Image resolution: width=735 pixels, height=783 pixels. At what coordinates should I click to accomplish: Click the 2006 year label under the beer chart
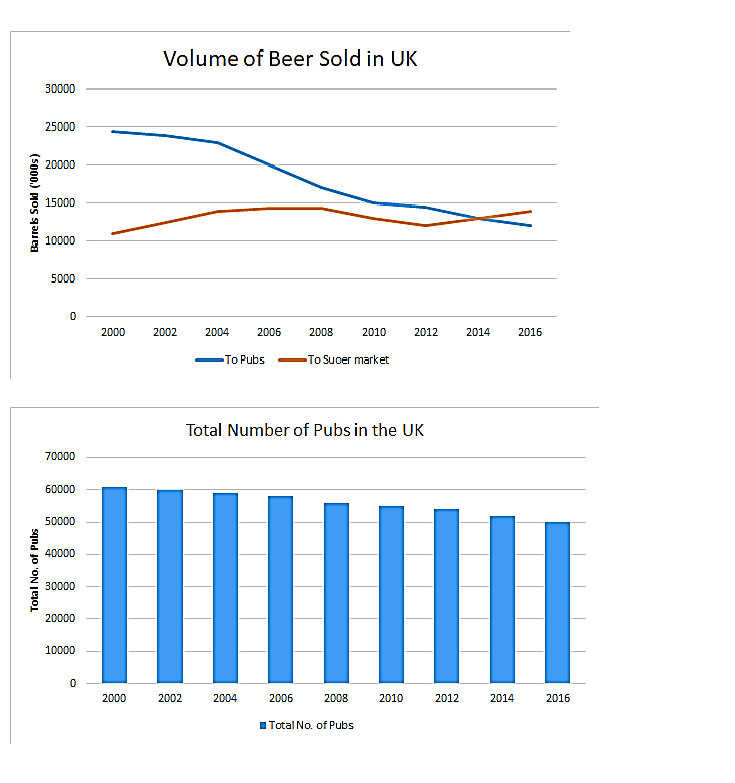coord(269,332)
